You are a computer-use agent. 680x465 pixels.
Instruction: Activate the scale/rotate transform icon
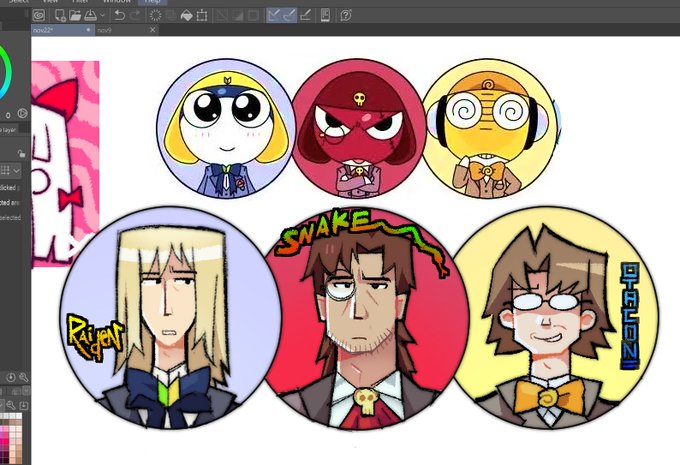click(x=202, y=16)
